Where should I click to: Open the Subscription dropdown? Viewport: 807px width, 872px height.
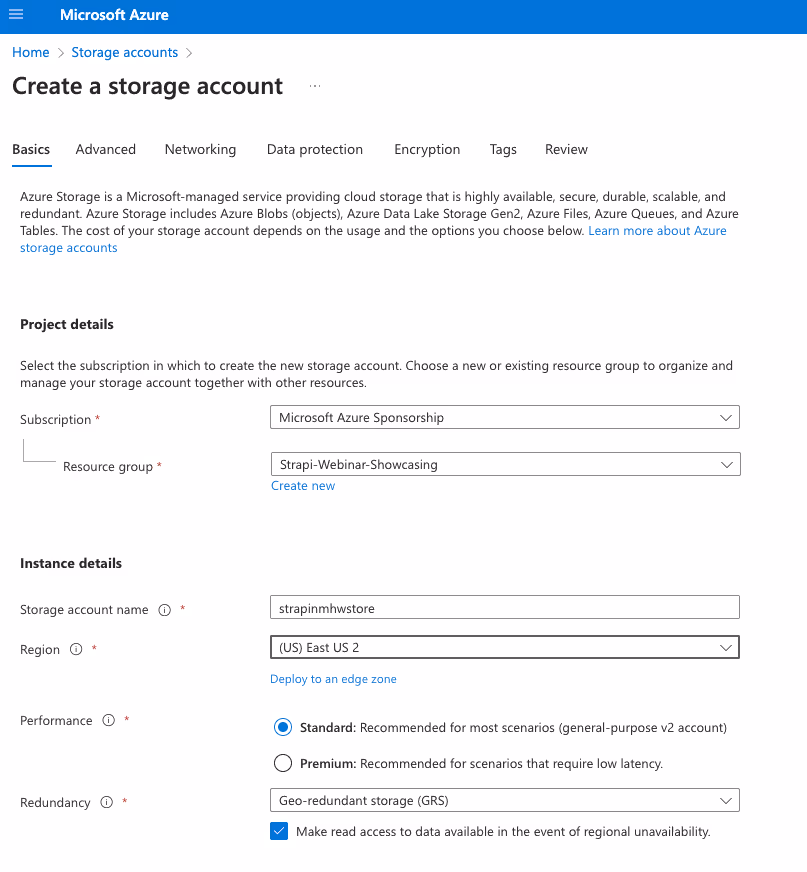tap(504, 417)
